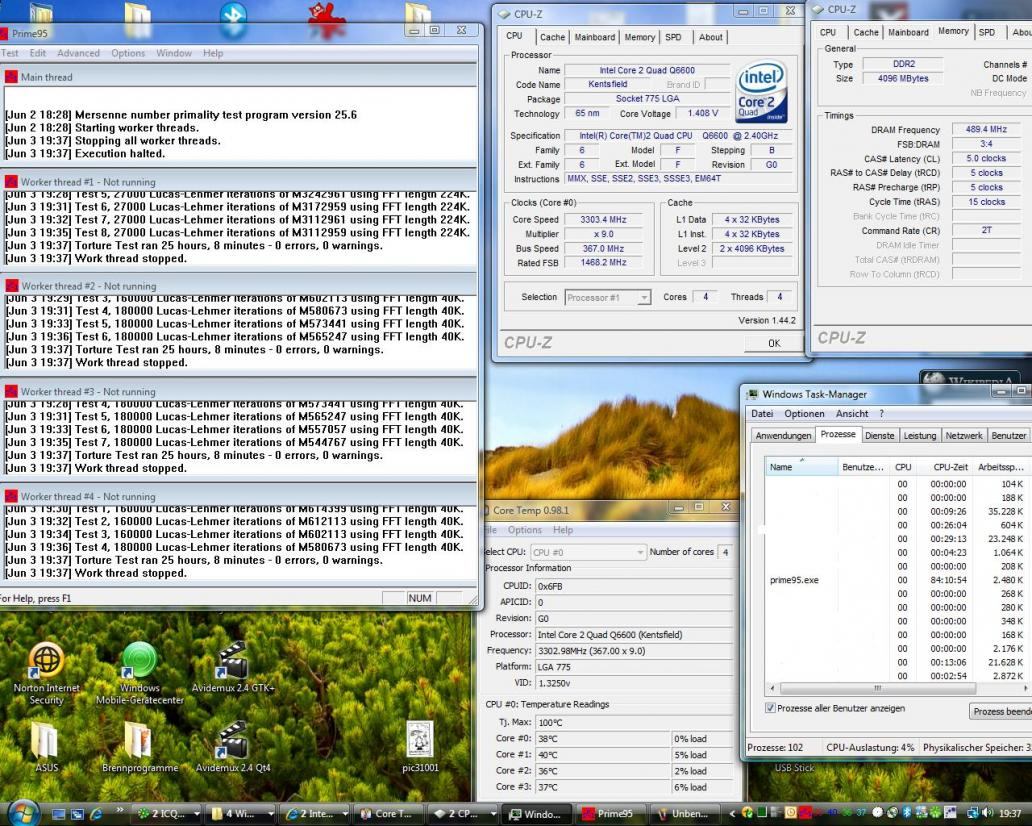Show hidden tray icons arrow
The image size is (1032, 826).
(733, 814)
